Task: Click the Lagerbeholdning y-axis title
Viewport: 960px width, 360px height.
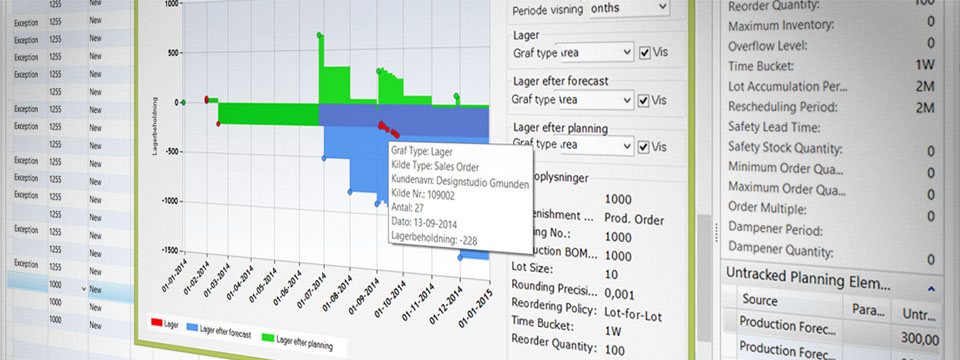Action: [x=155, y=126]
